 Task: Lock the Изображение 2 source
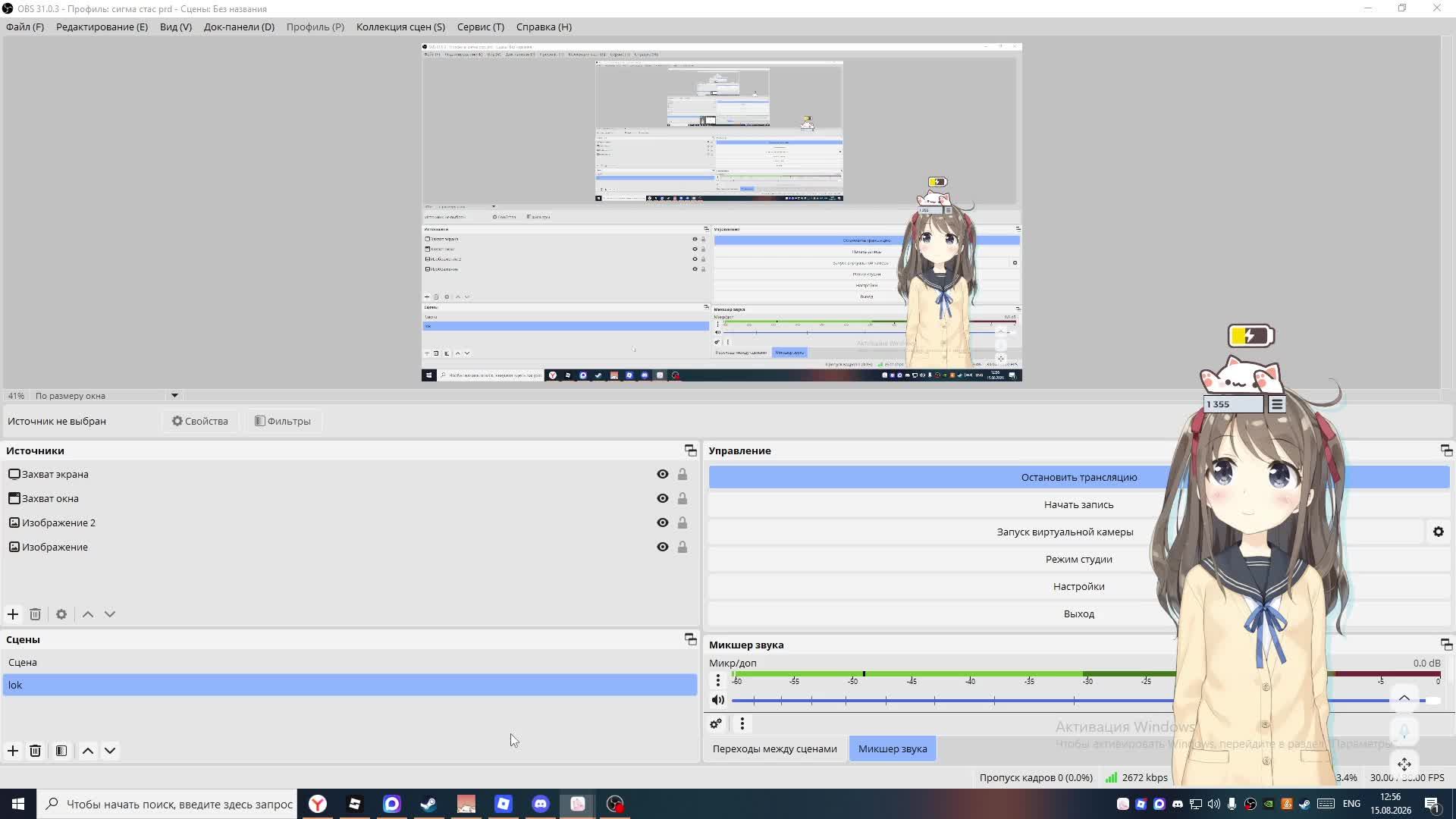682,522
